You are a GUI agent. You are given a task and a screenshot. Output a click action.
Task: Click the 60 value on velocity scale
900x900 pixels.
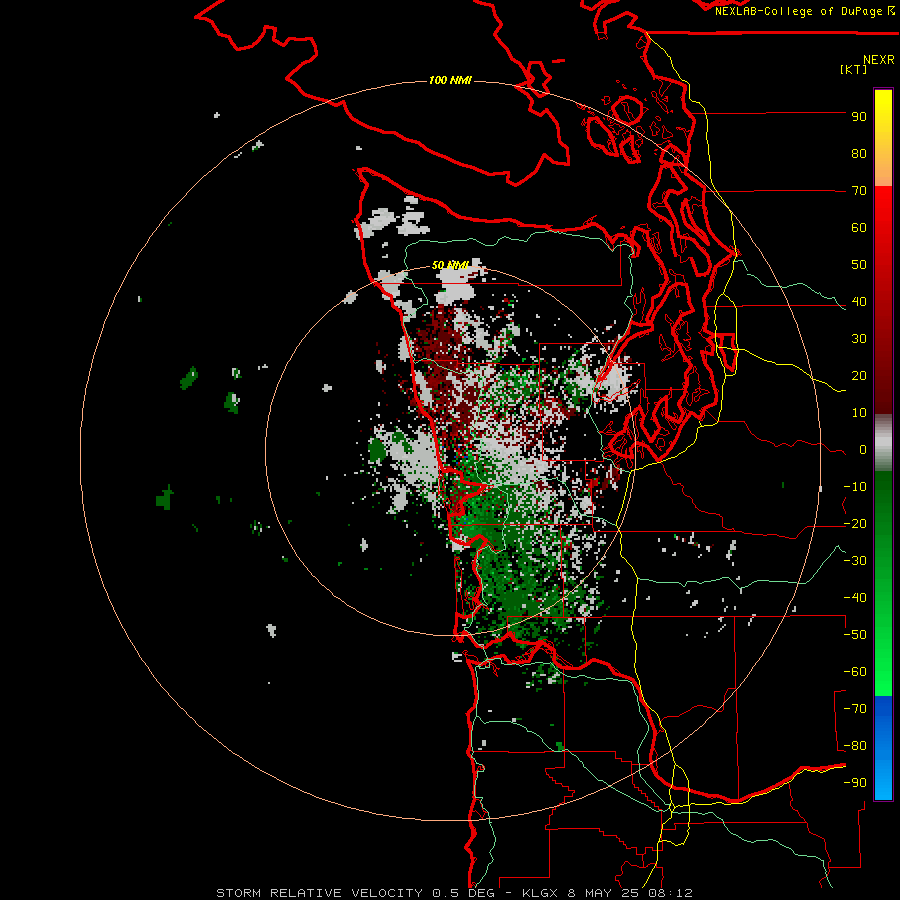click(859, 228)
